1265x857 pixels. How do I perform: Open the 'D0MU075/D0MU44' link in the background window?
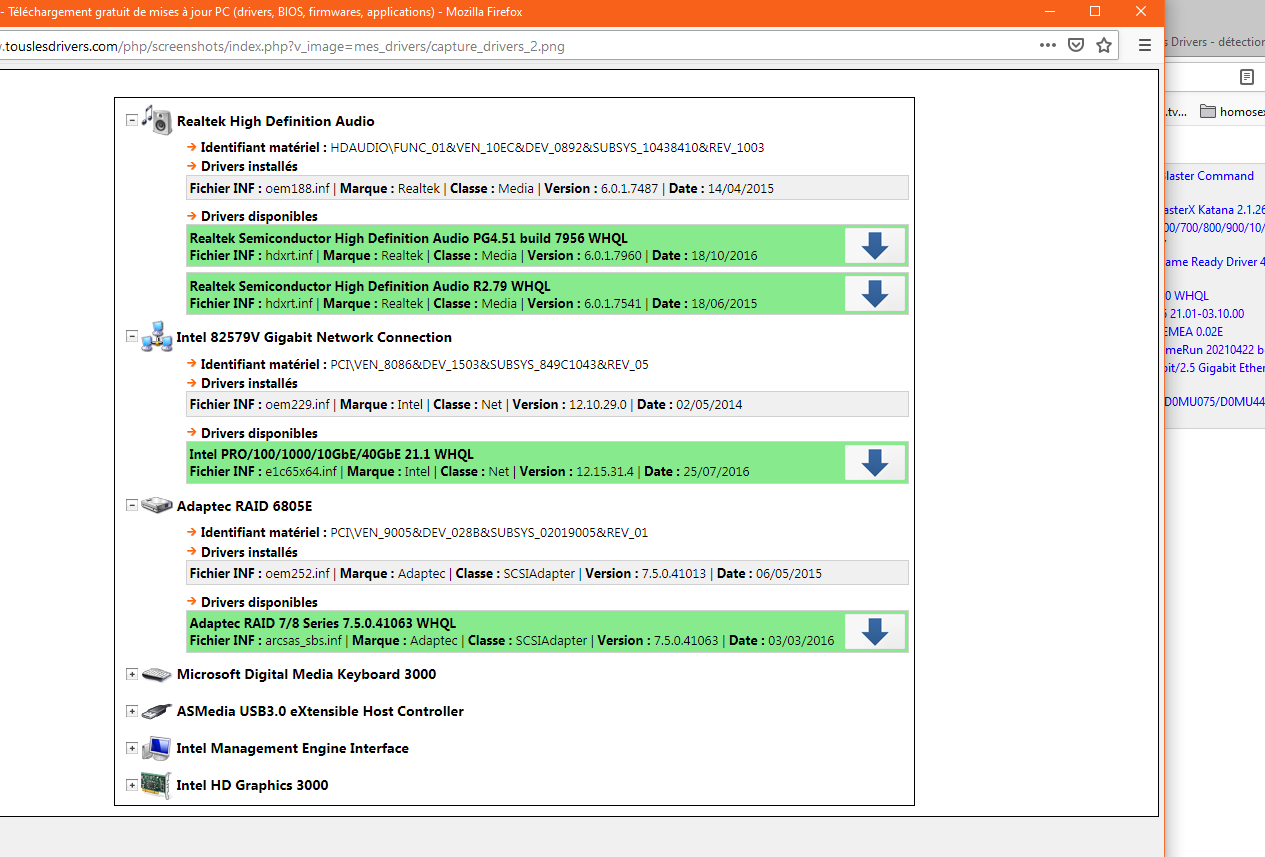(1215, 402)
